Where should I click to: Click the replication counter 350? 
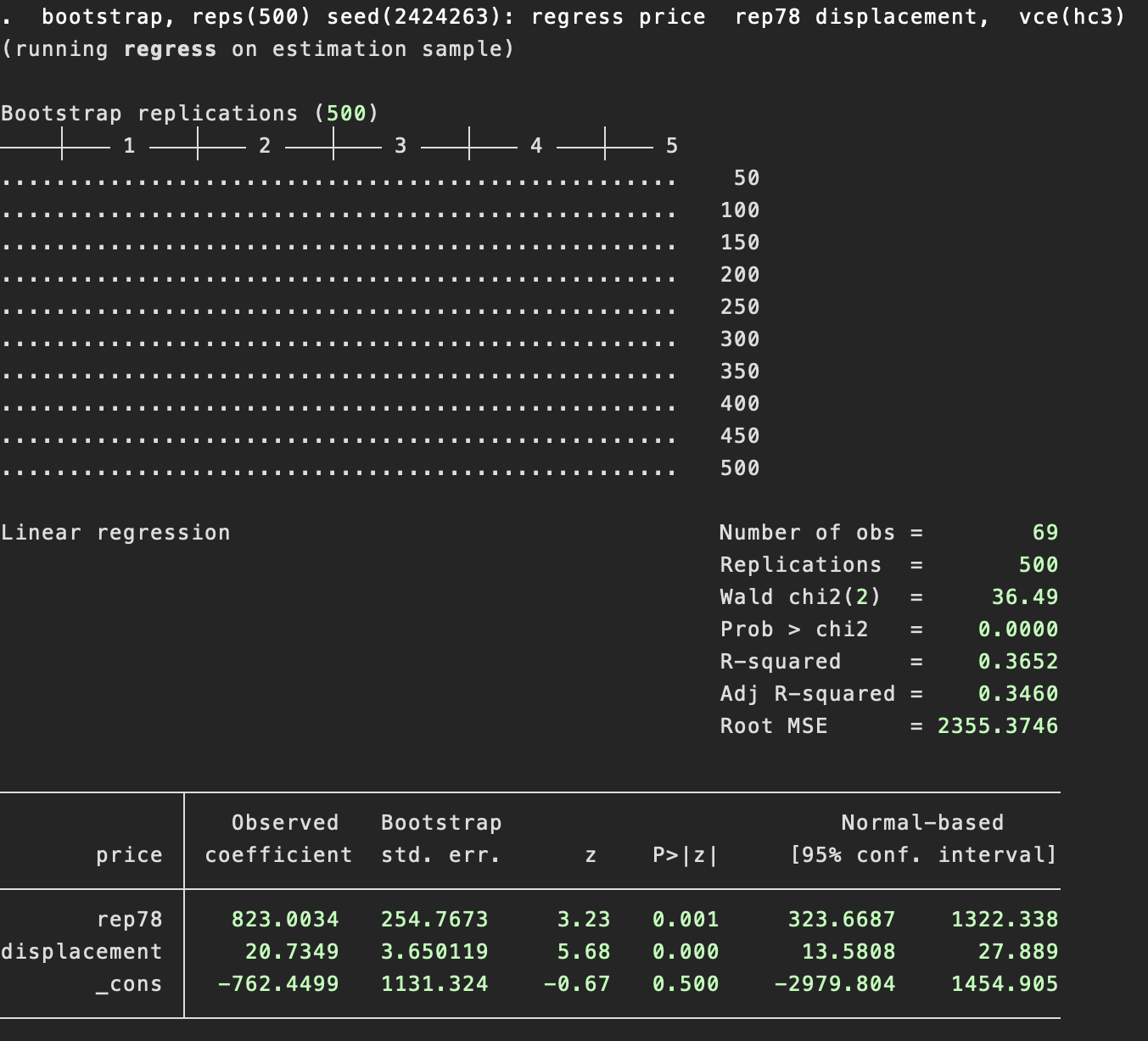[x=740, y=372]
